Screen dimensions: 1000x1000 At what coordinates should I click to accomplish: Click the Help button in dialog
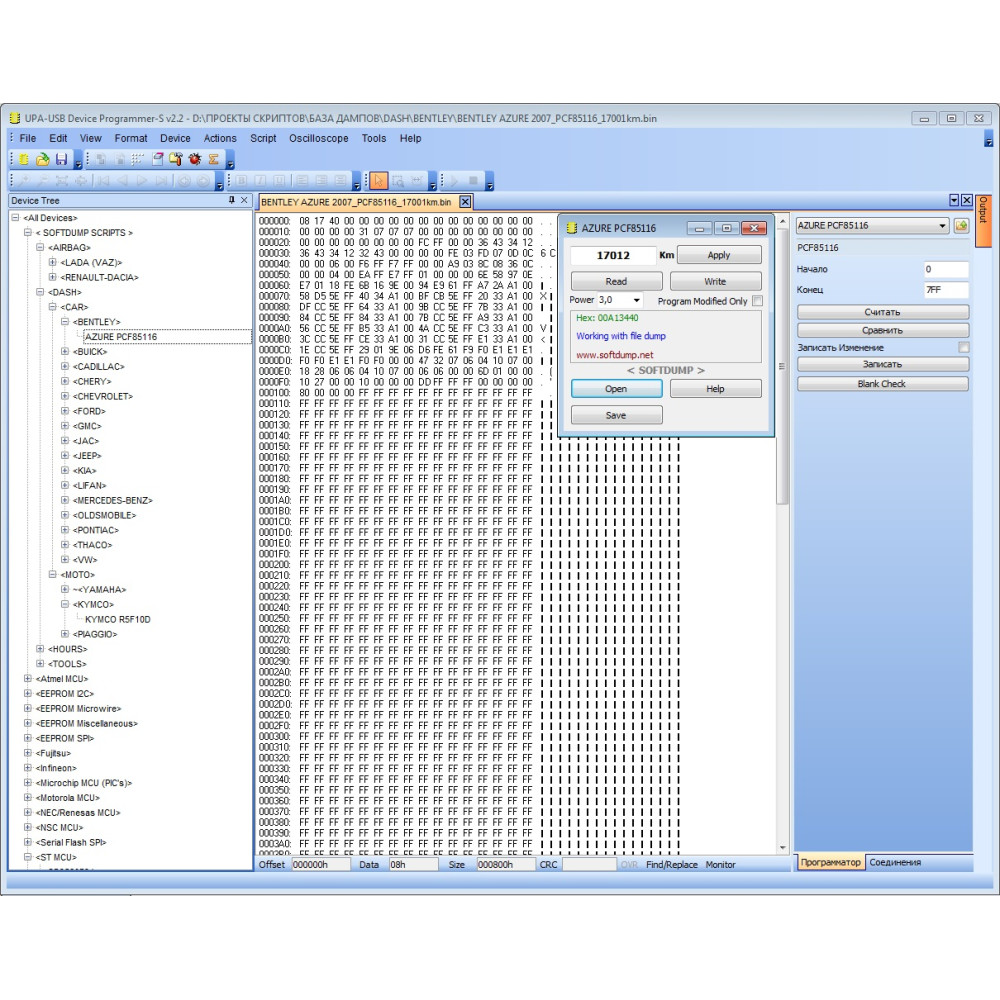click(715, 388)
